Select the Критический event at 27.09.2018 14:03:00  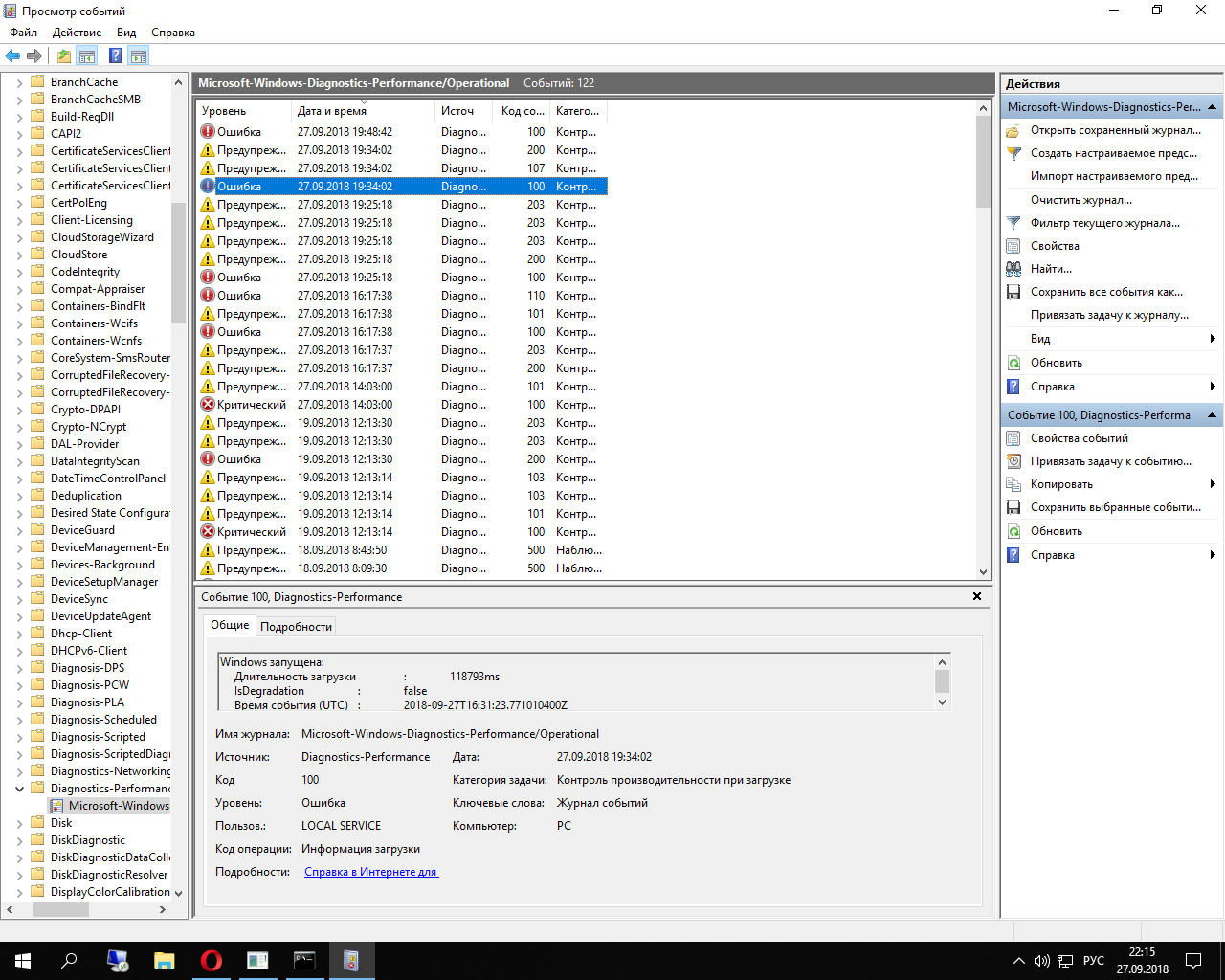(251, 405)
